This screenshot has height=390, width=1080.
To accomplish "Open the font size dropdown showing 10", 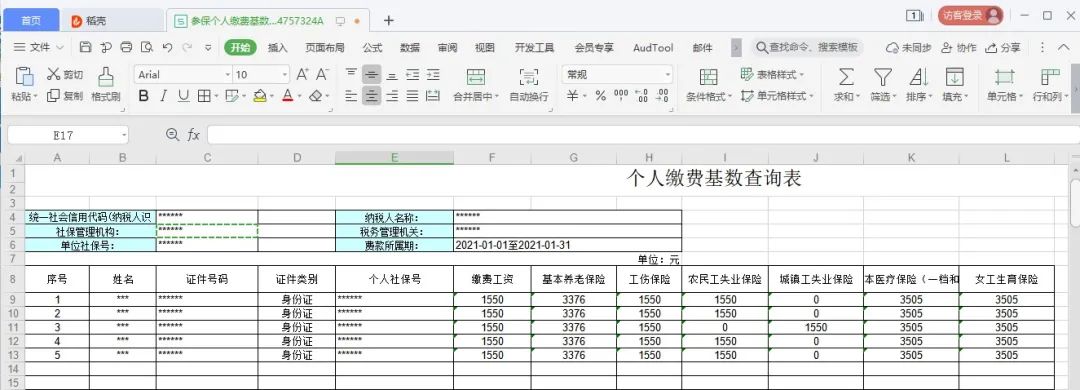I will coord(284,74).
